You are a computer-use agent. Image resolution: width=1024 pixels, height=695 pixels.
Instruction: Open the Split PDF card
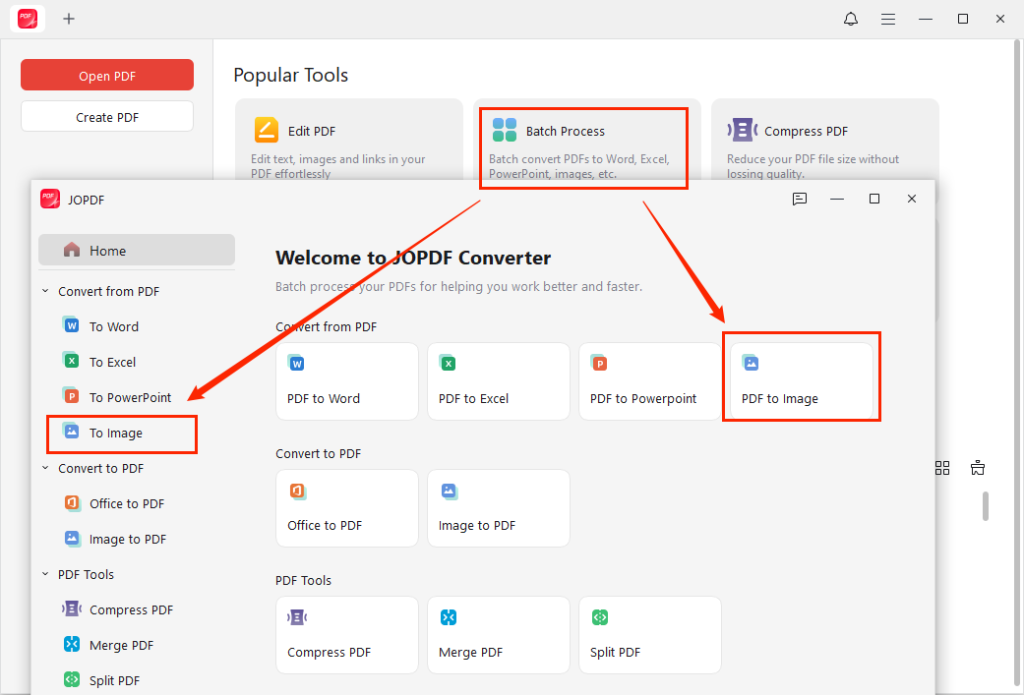pos(650,635)
